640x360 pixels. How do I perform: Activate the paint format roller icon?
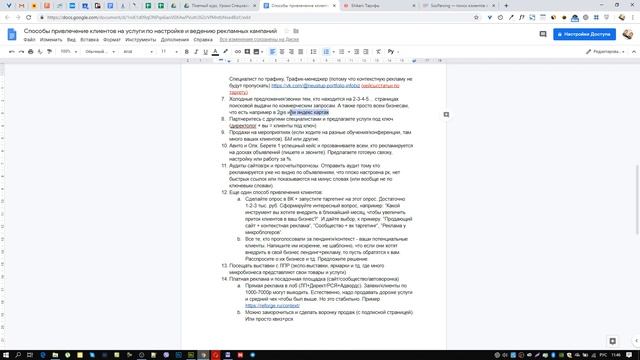coord(49,52)
